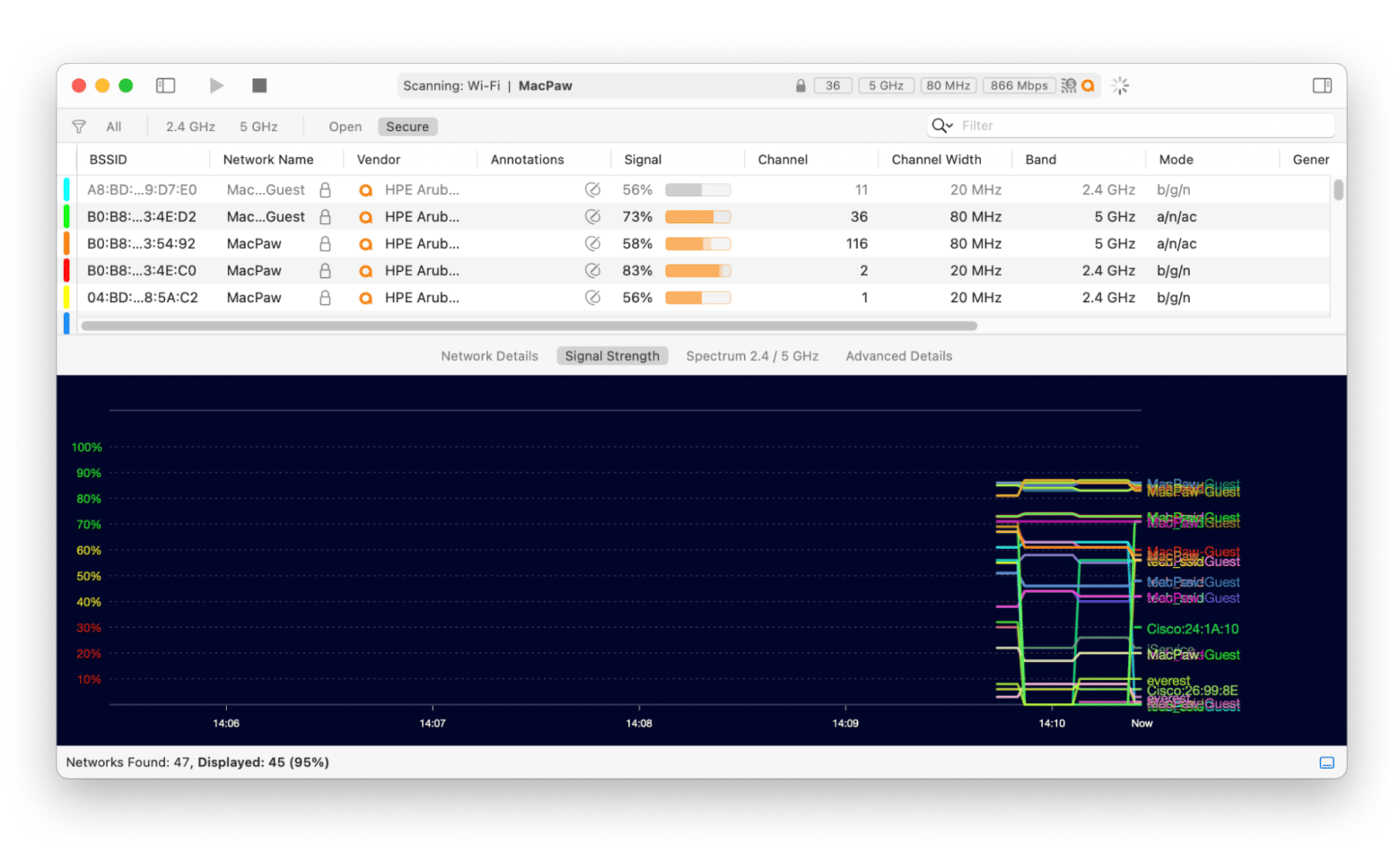This screenshot has width=1400, height=863.
Task: Click the 83% signal strength bar
Action: point(698,271)
